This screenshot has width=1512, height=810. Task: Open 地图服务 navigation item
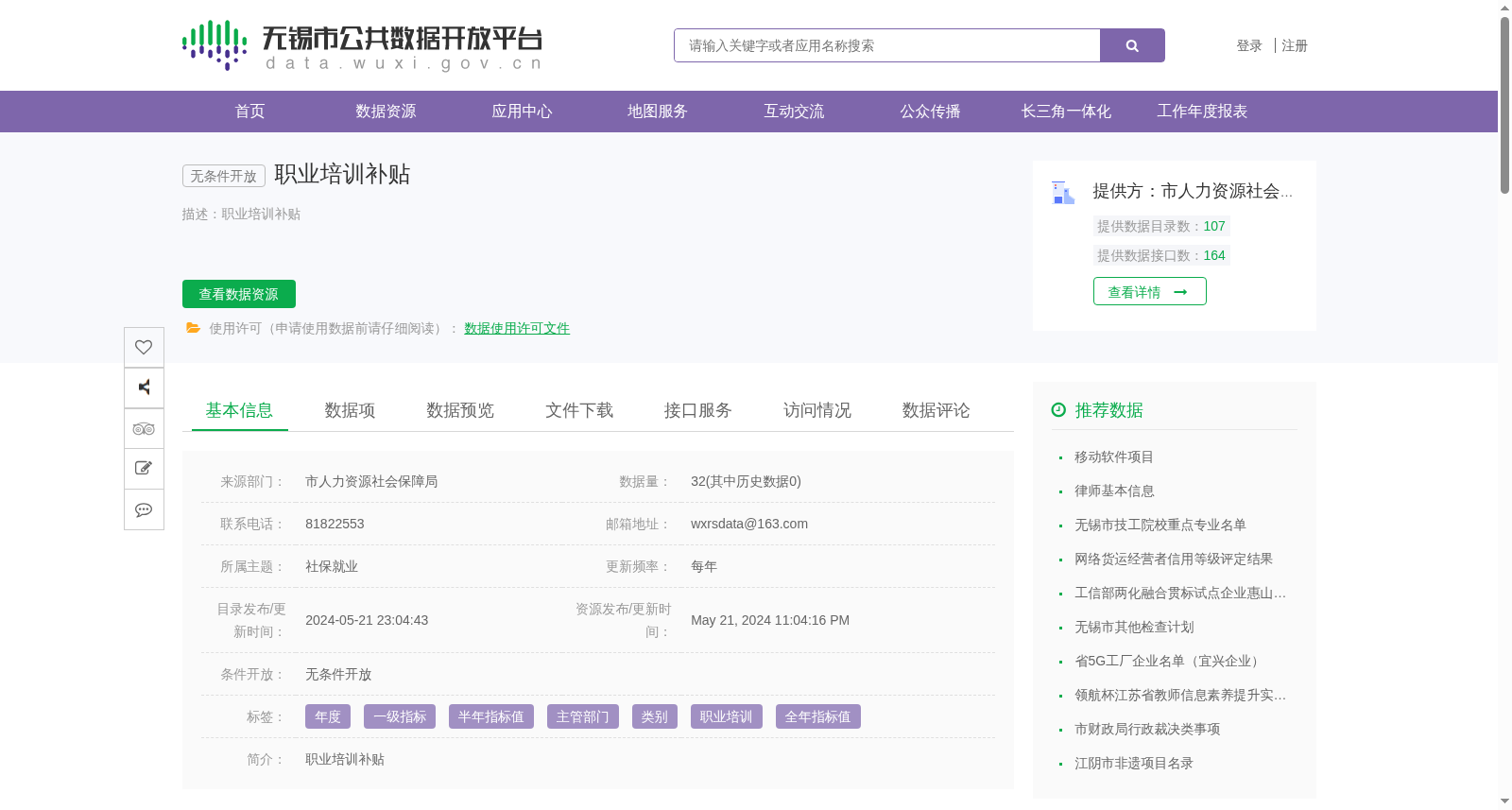(658, 112)
